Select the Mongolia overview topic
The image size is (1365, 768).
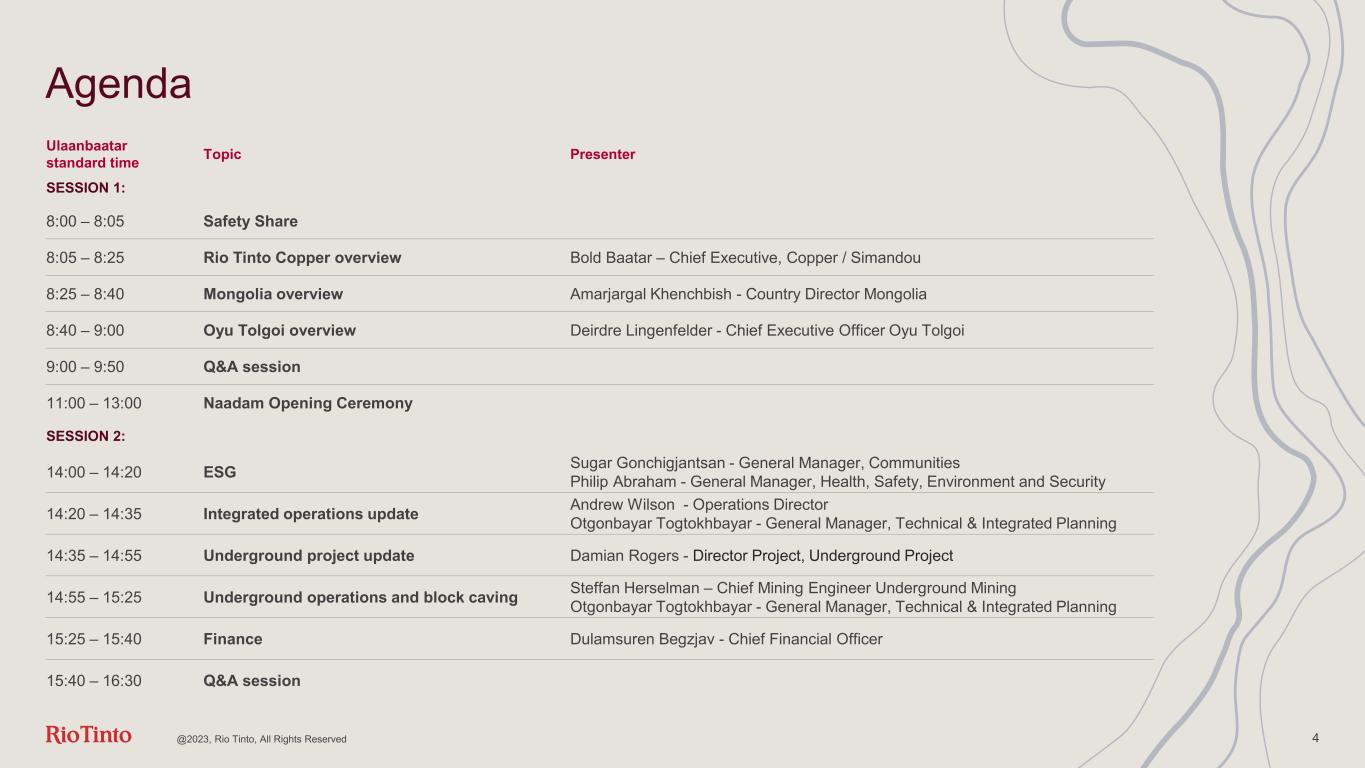[x=273, y=294]
